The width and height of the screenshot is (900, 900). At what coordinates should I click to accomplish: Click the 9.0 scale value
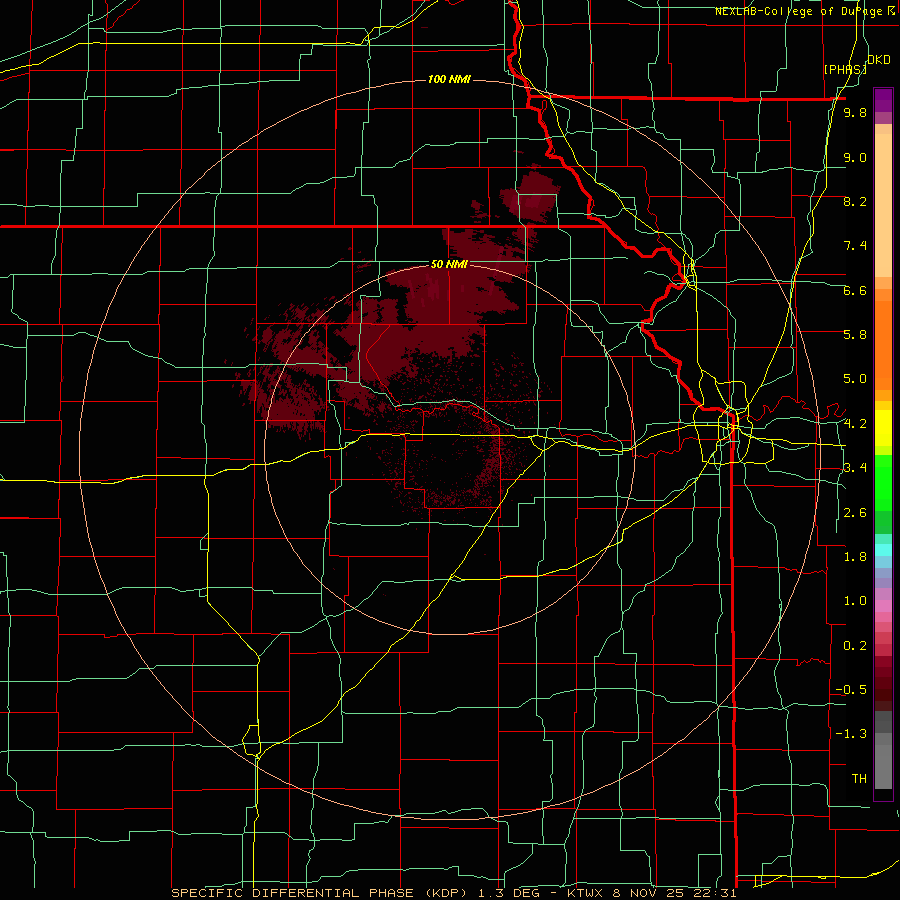tap(855, 157)
